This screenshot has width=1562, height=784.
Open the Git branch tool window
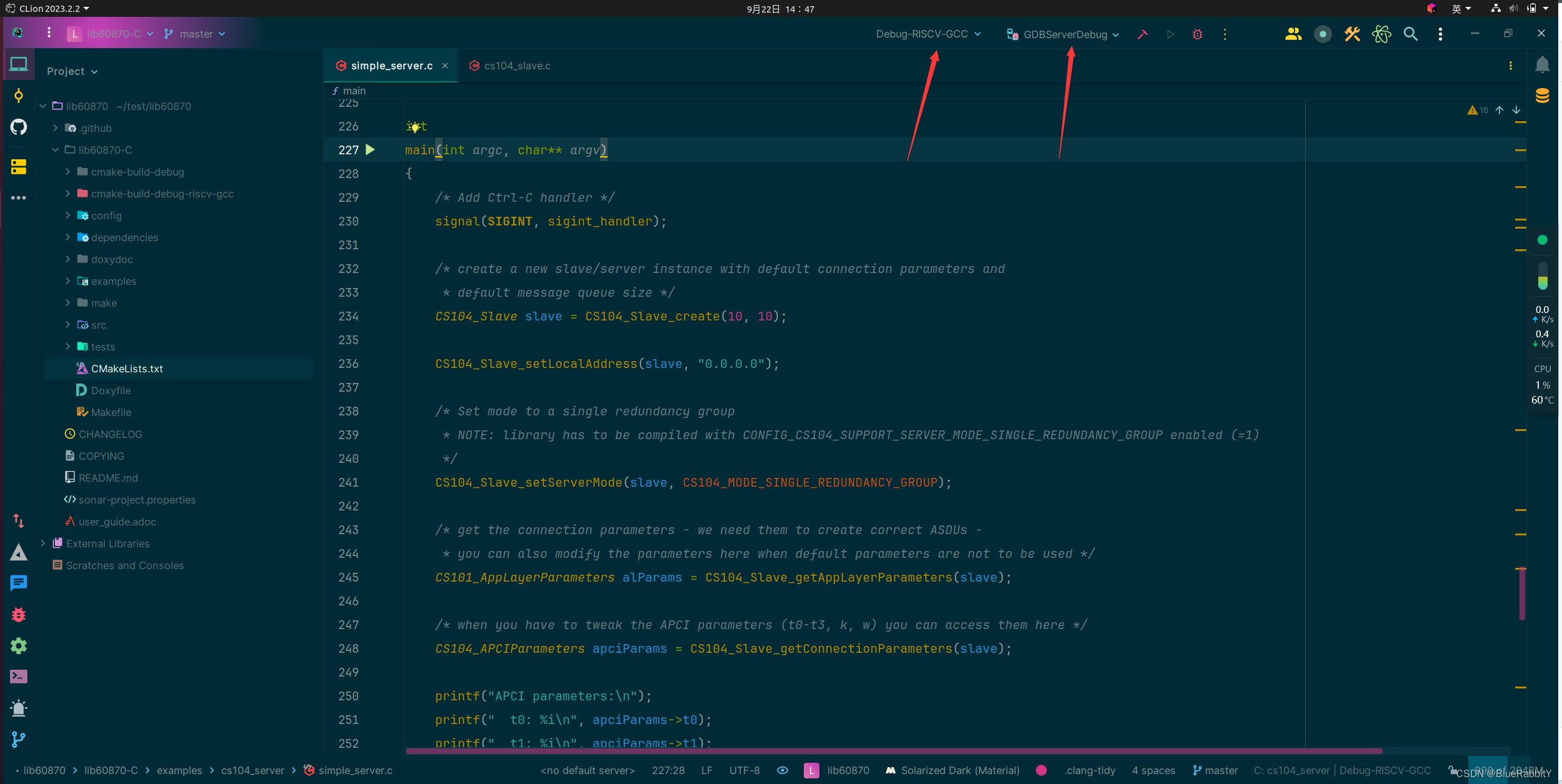pyautogui.click(x=18, y=740)
